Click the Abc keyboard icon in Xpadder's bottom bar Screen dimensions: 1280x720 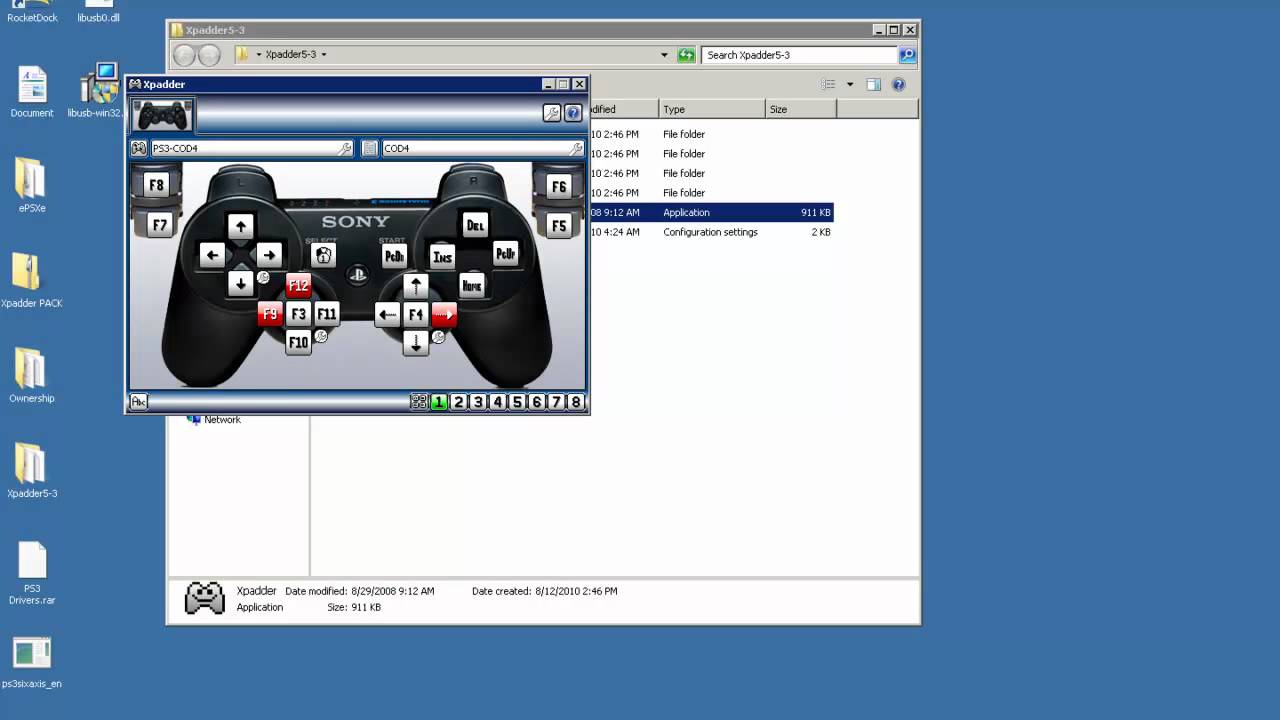pos(139,402)
